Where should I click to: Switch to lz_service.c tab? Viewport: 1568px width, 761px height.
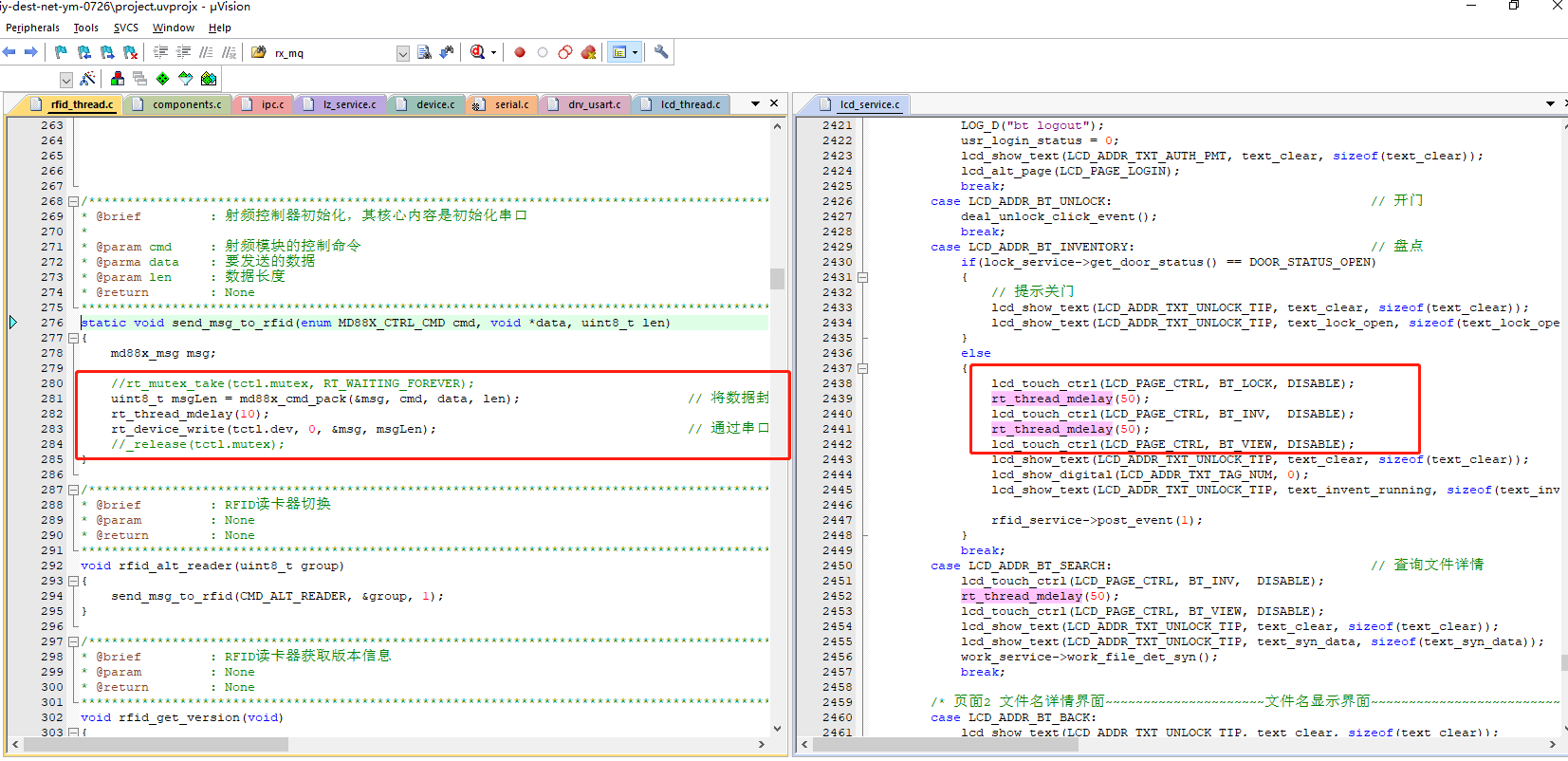tap(341, 104)
